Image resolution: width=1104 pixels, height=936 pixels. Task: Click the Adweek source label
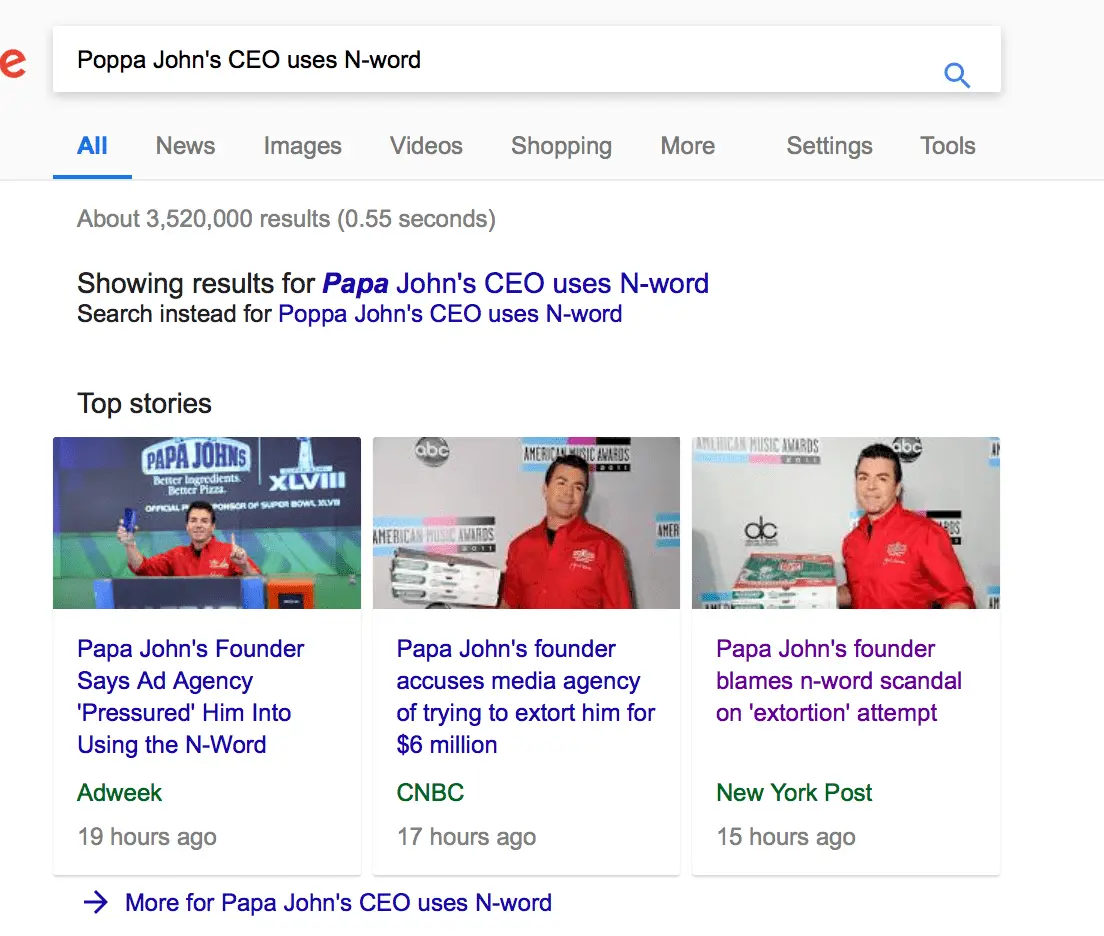coord(120,792)
